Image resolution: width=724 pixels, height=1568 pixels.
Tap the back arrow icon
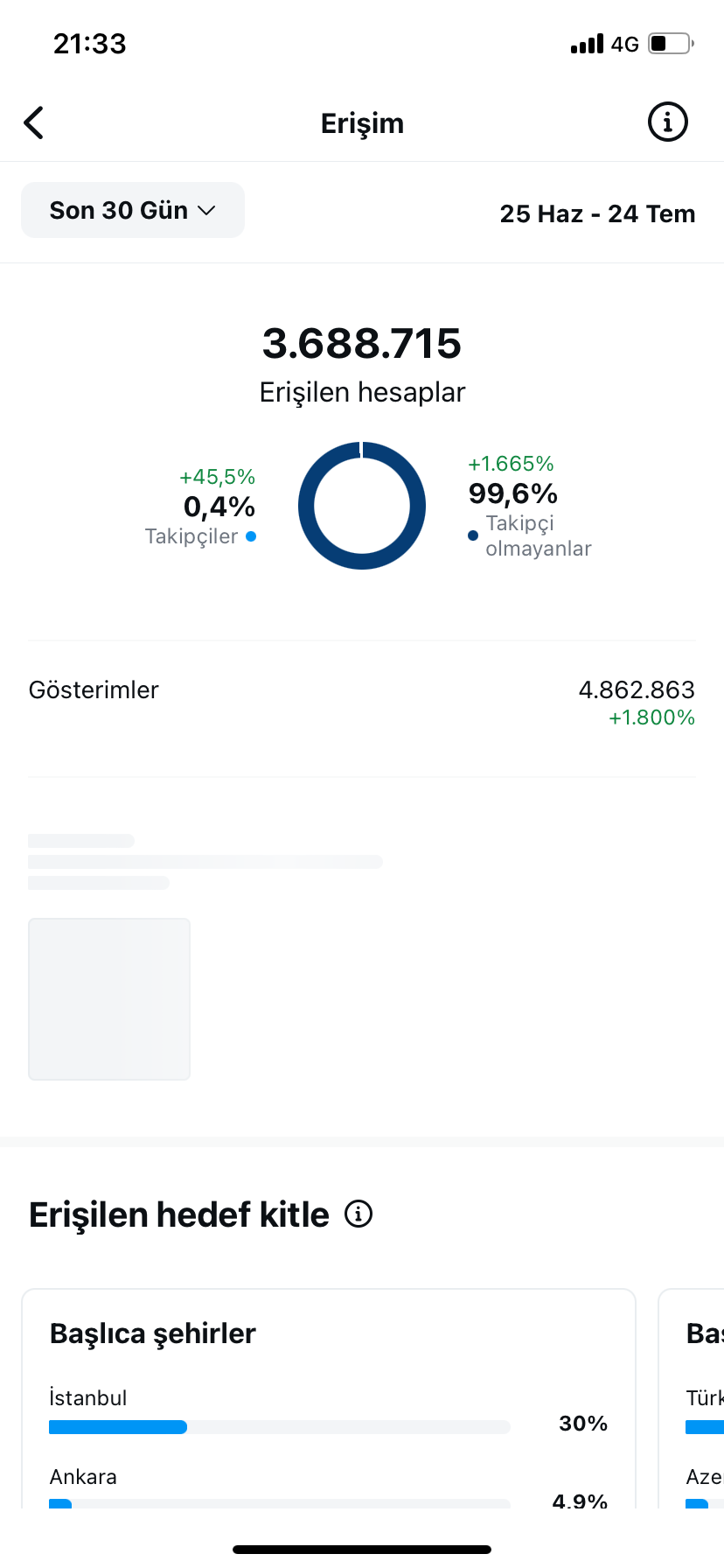34,123
